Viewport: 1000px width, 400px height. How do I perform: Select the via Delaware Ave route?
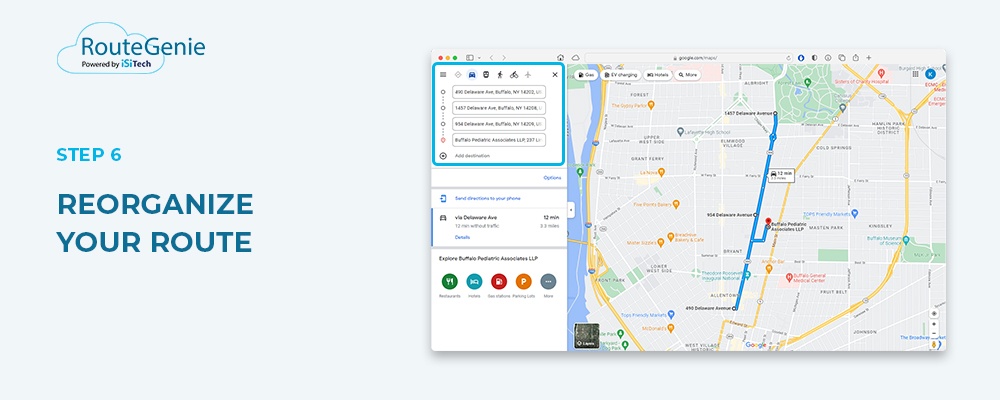499,226
